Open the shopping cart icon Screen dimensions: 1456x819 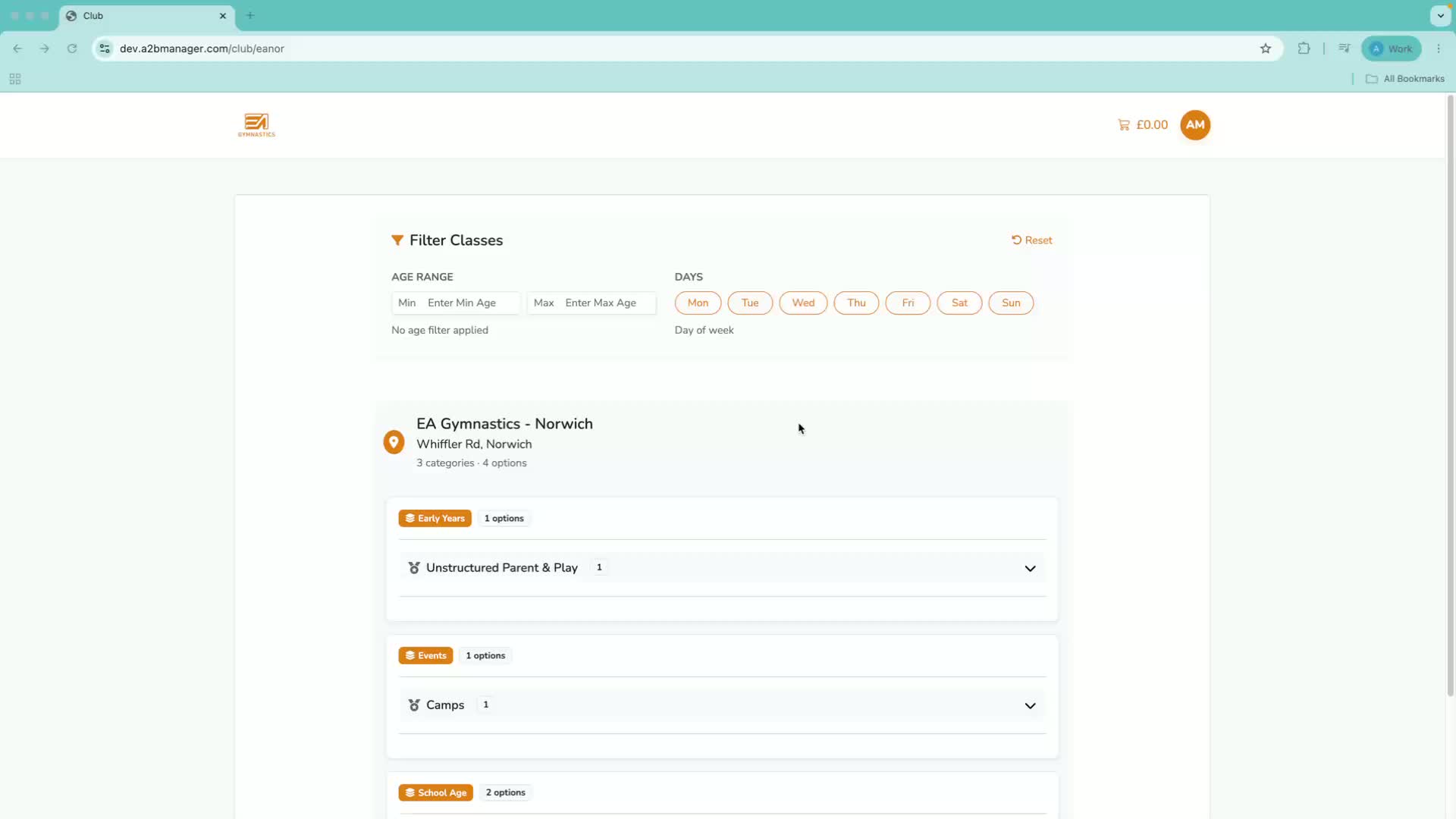click(1123, 125)
